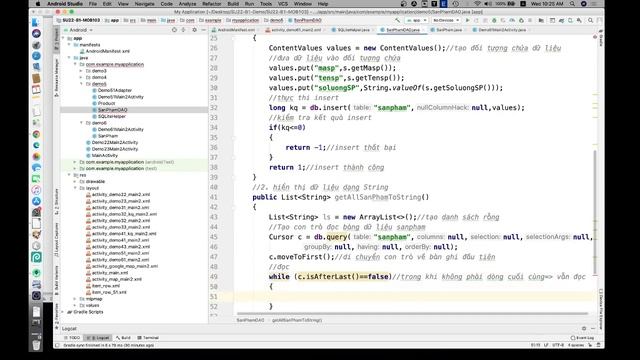Open the app run configuration dropdown
The height and width of the screenshot is (360, 640).
click(x=416, y=20)
